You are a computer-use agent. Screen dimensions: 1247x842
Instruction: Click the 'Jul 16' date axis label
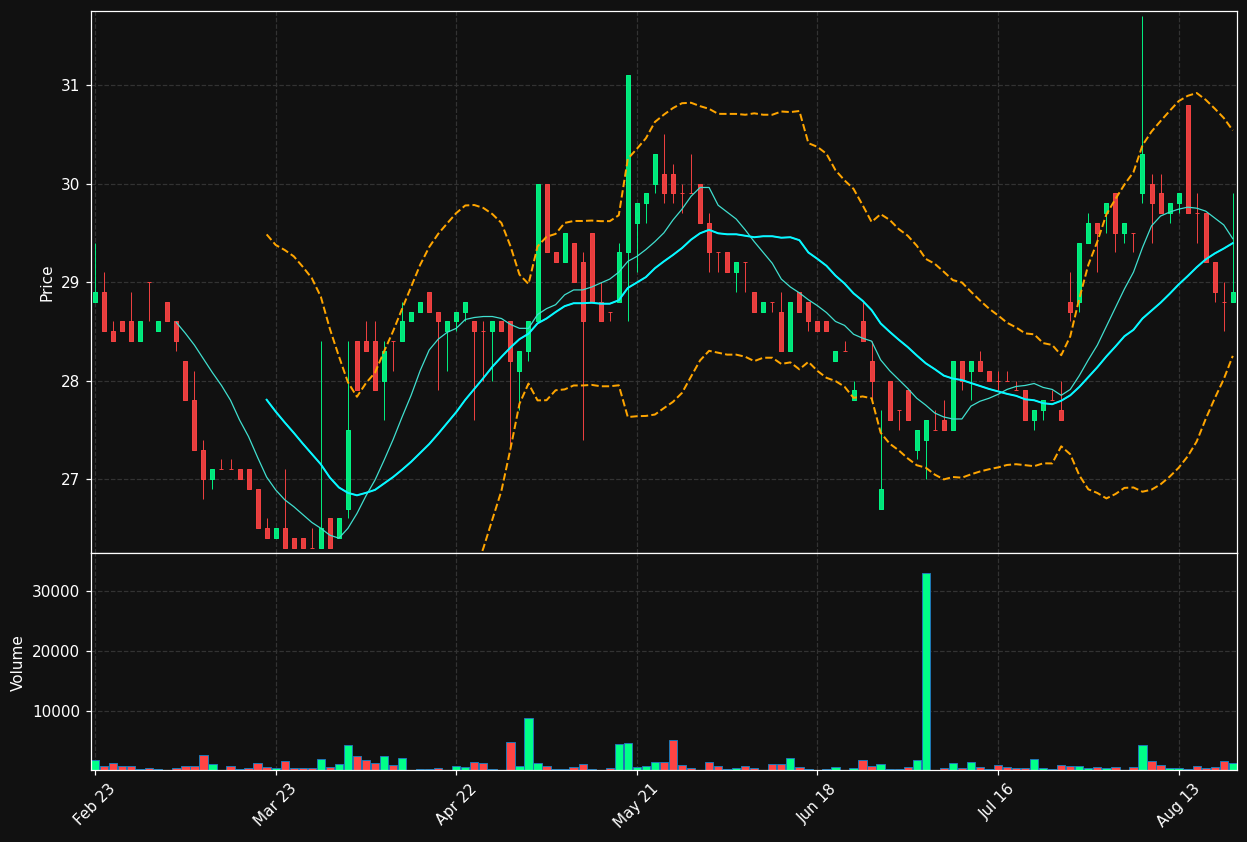[x=997, y=805]
